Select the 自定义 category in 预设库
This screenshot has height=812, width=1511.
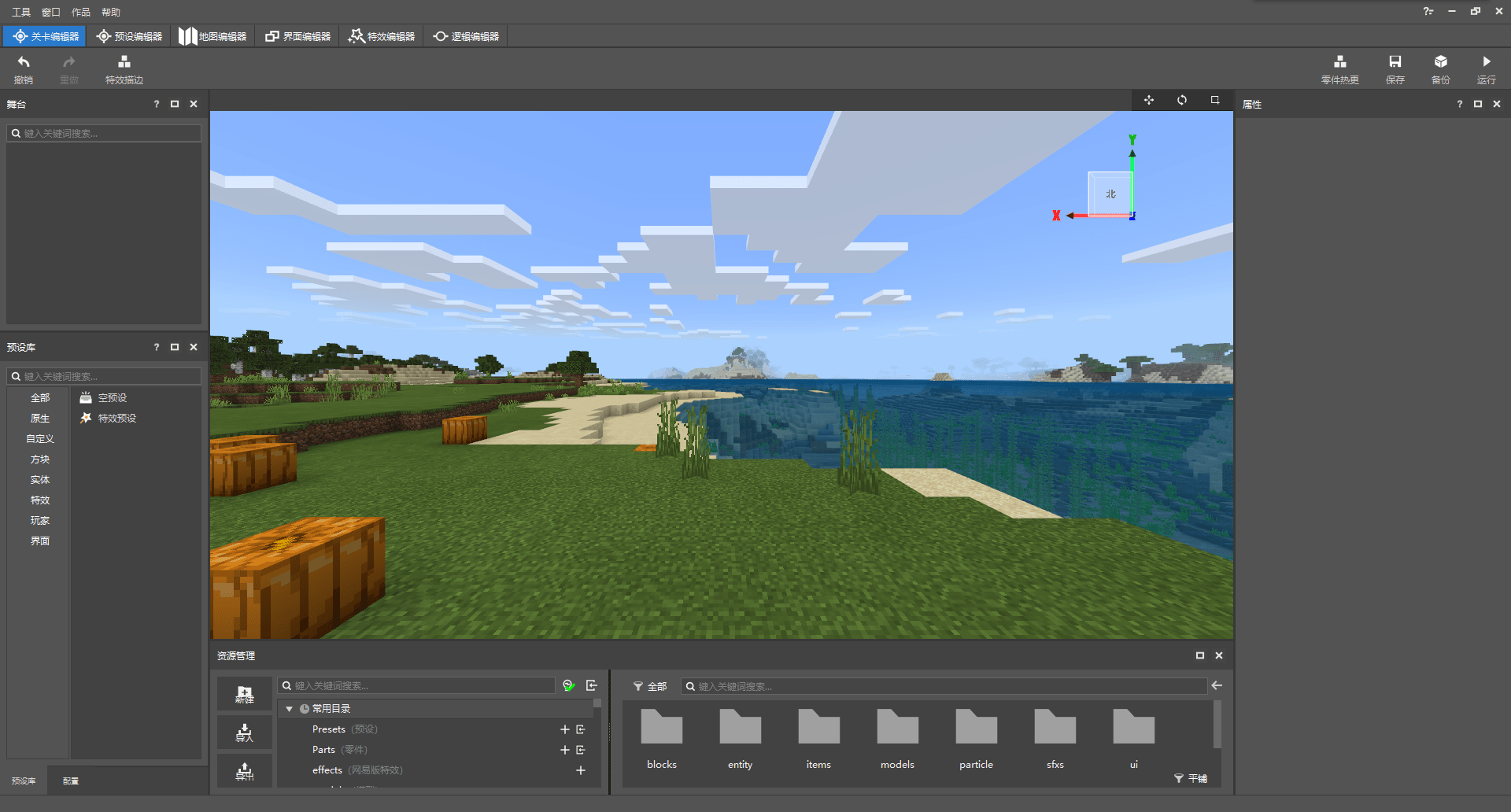click(40, 439)
